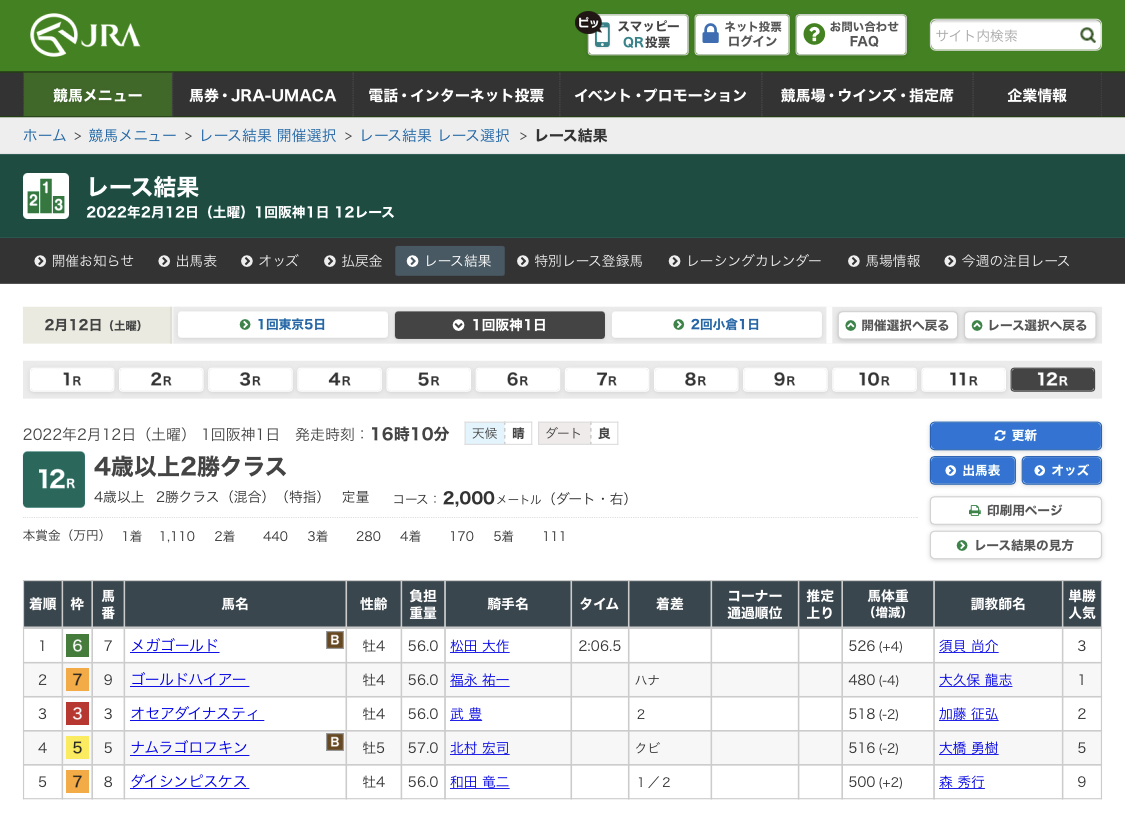Open 競馬メニュー in main navigation
Image resolution: width=1125 pixels, height=815 pixels.
(98, 96)
